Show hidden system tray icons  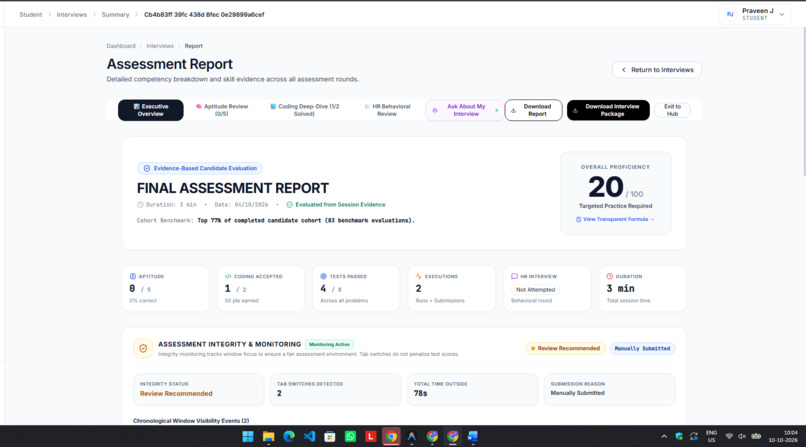tap(664, 437)
